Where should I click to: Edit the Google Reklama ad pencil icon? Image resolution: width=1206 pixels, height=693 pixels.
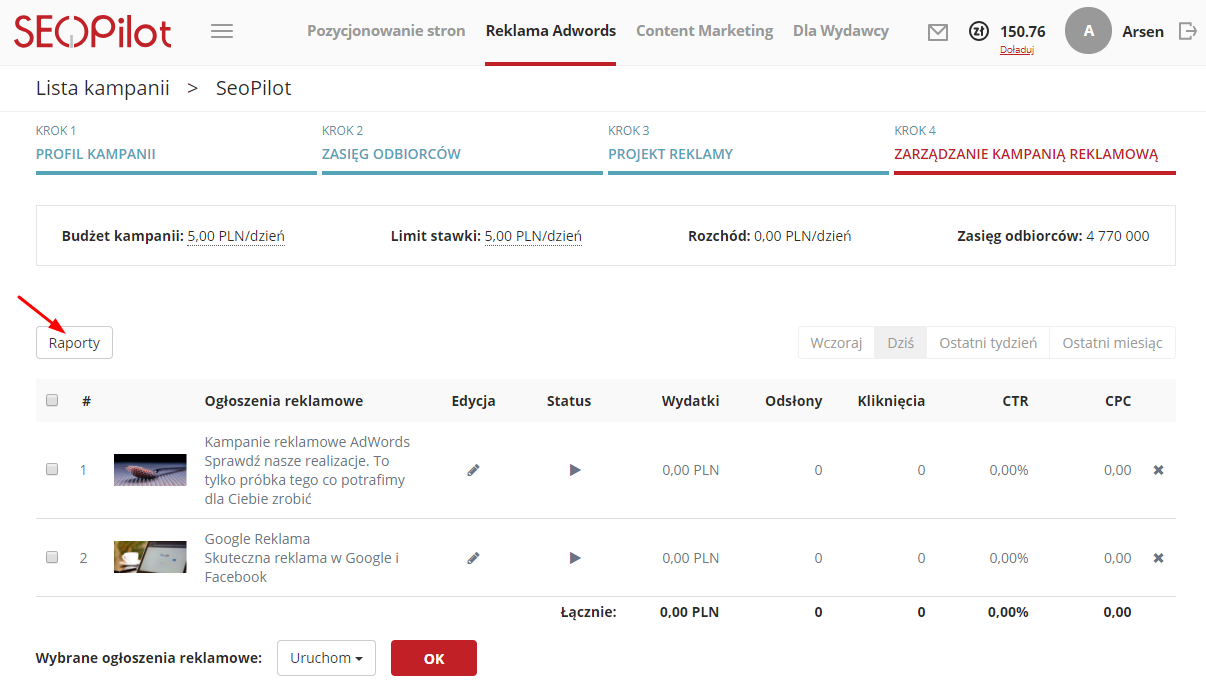click(x=473, y=558)
